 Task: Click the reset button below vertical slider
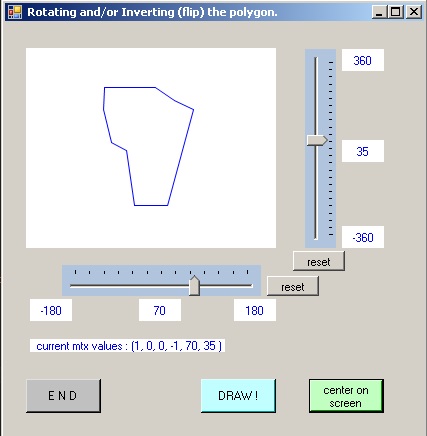tap(319, 261)
